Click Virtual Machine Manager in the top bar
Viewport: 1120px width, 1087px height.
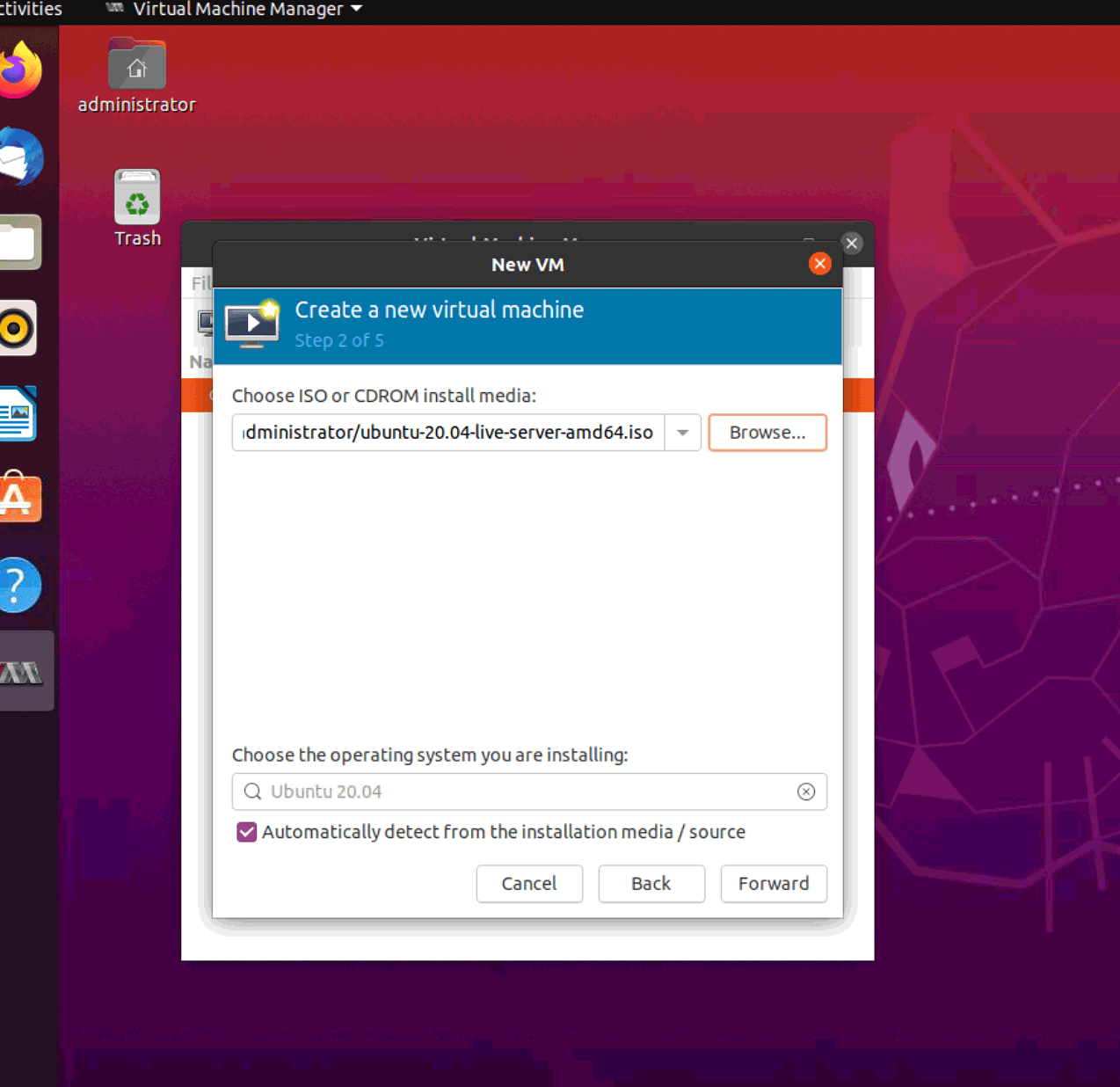(237, 10)
